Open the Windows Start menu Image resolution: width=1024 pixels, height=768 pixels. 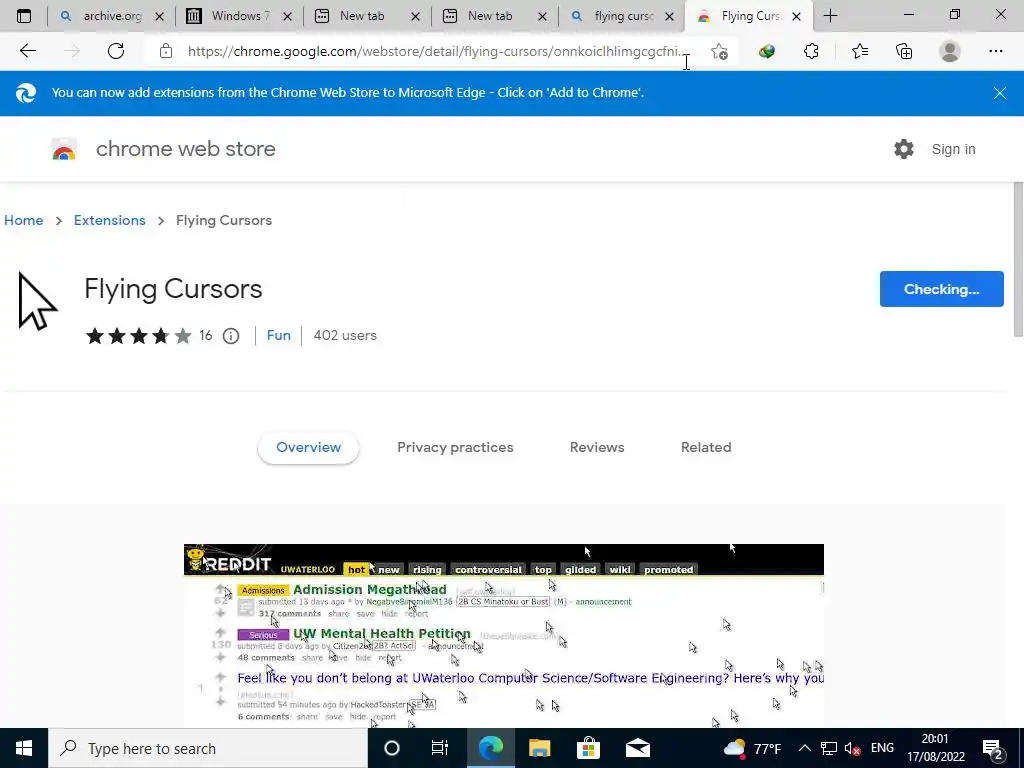[24, 748]
